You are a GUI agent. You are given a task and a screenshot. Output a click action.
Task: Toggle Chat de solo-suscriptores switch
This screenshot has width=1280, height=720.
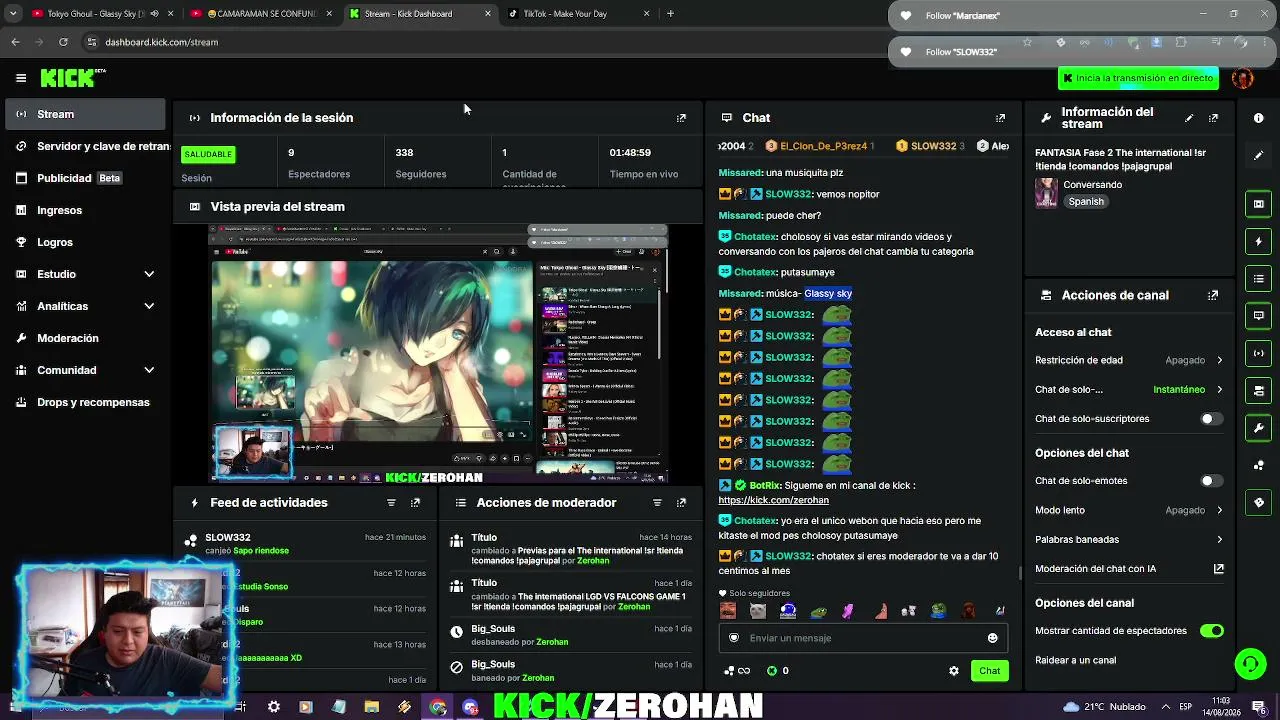(x=1211, y=419)
